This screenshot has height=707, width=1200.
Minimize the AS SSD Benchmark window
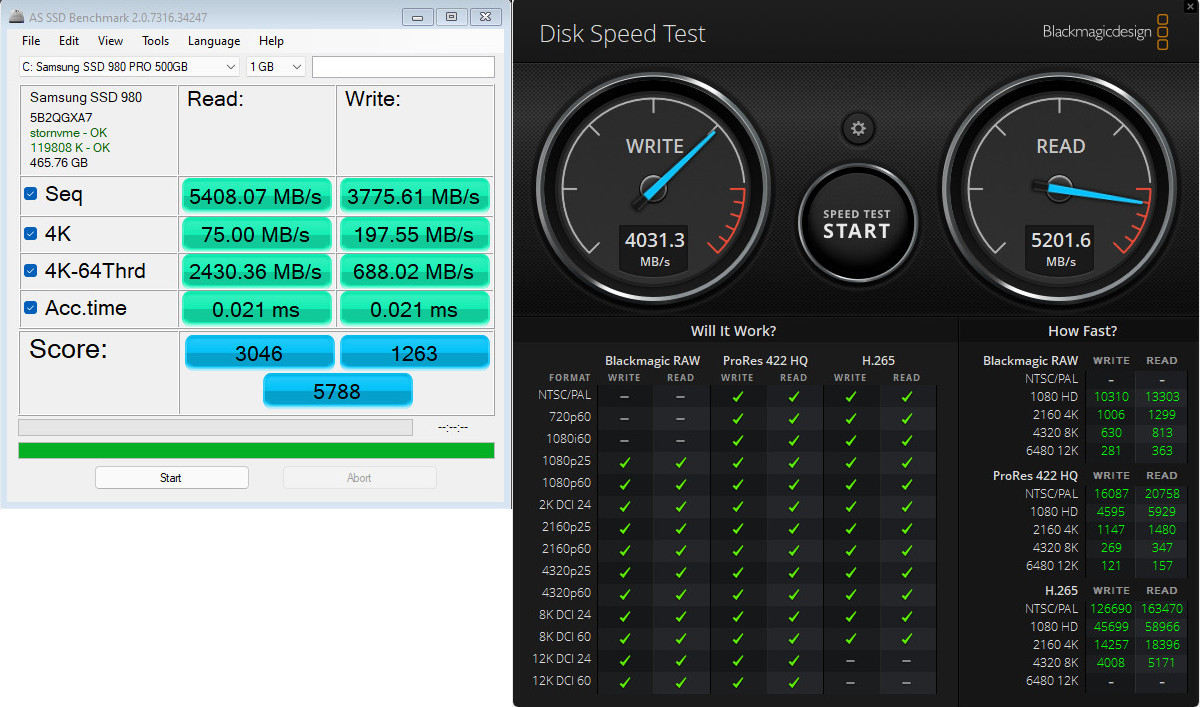pyautogui.click(x=418, y=17)
